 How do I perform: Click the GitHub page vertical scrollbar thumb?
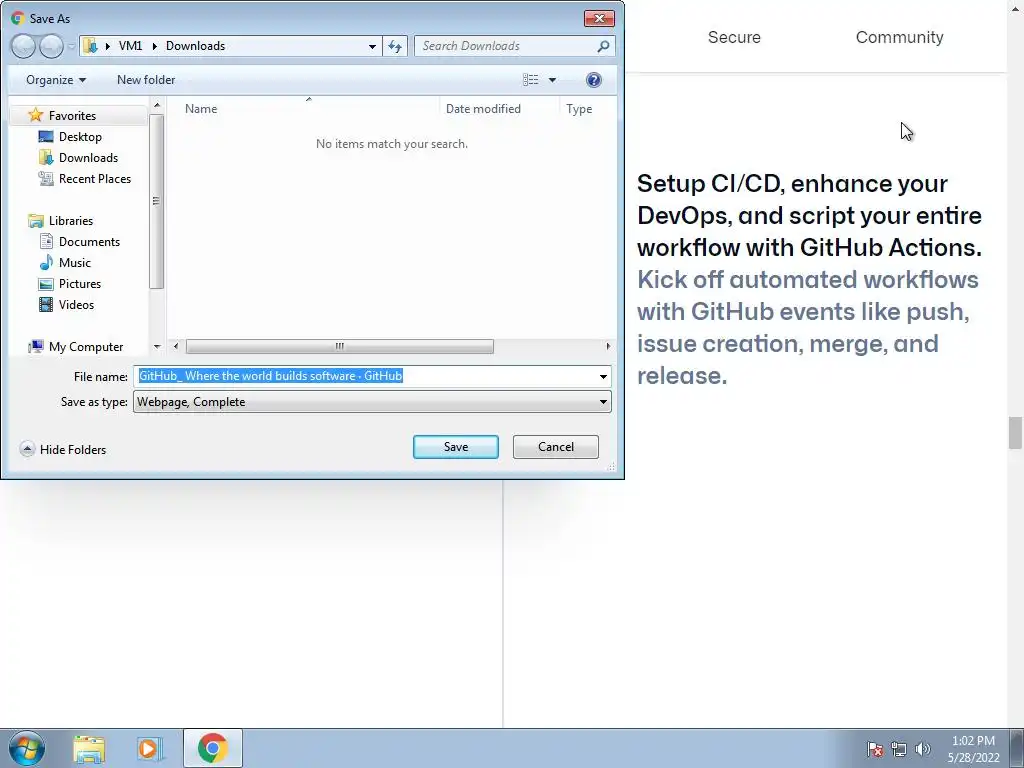click(1015, 433)
